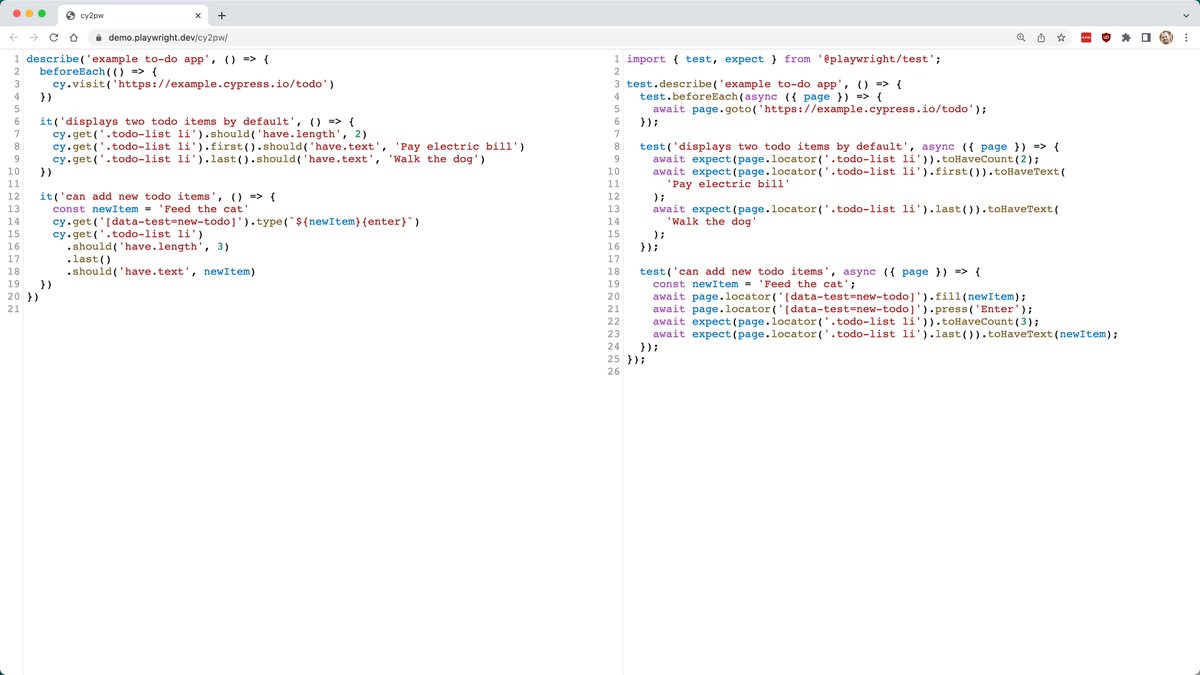Image resolution: width=1200 pixels, height=675 pixels.
Task: Reload the cy2pw page
Action: [x=54, y=37]
